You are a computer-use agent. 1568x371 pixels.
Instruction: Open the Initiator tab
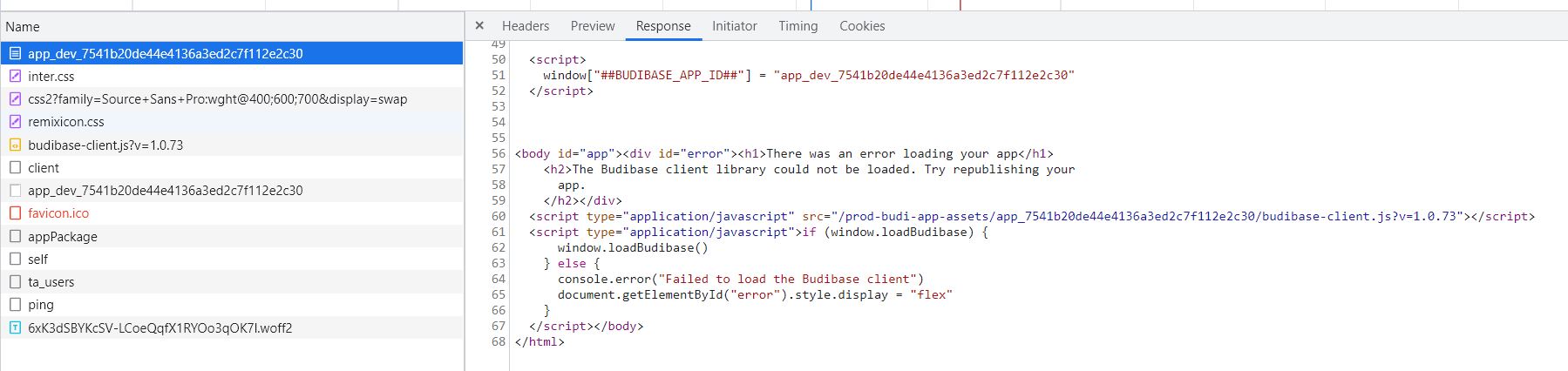[735, 26]
